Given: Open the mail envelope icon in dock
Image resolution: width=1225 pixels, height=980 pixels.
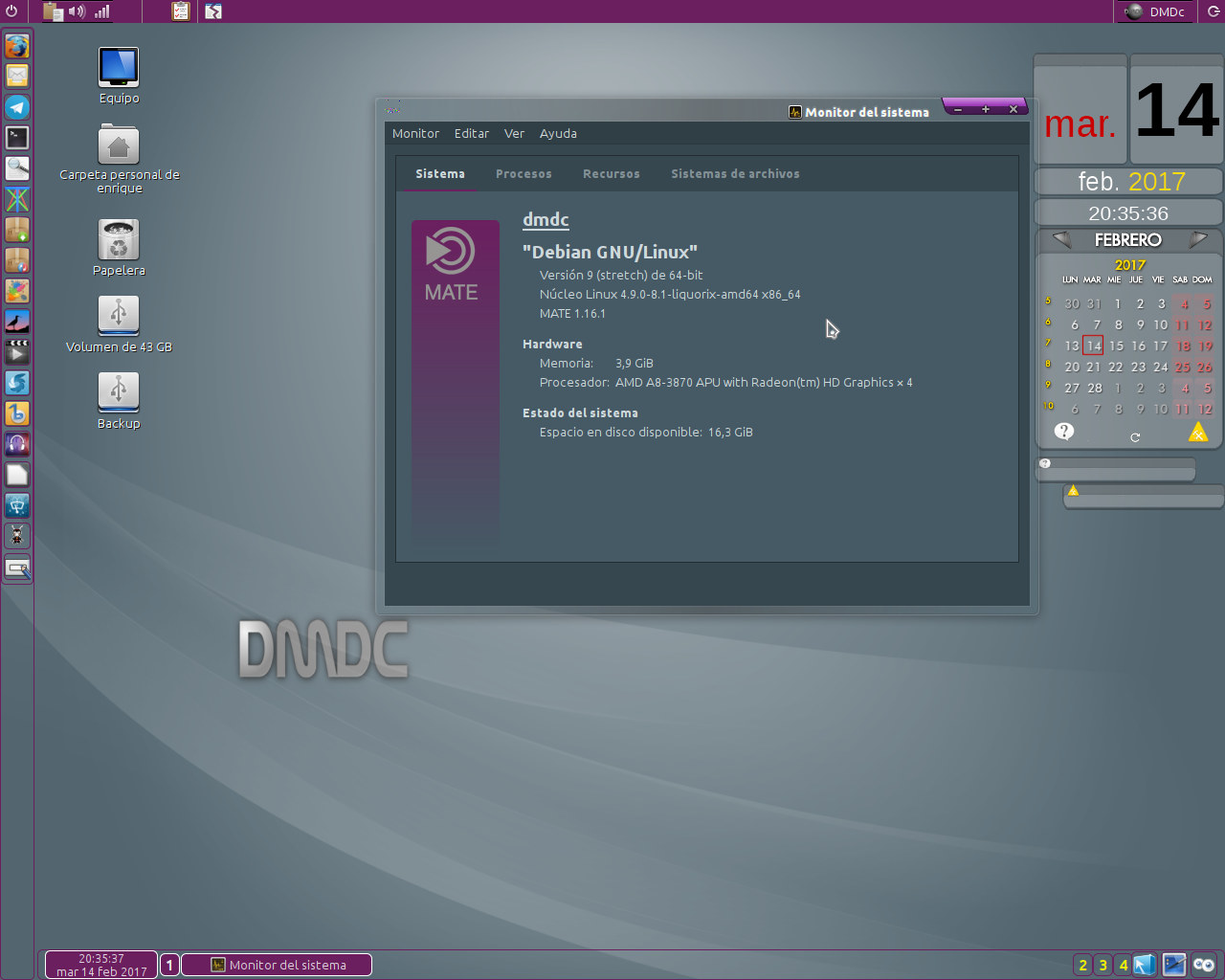Looking at the screenshot, I should coord(17,76).
